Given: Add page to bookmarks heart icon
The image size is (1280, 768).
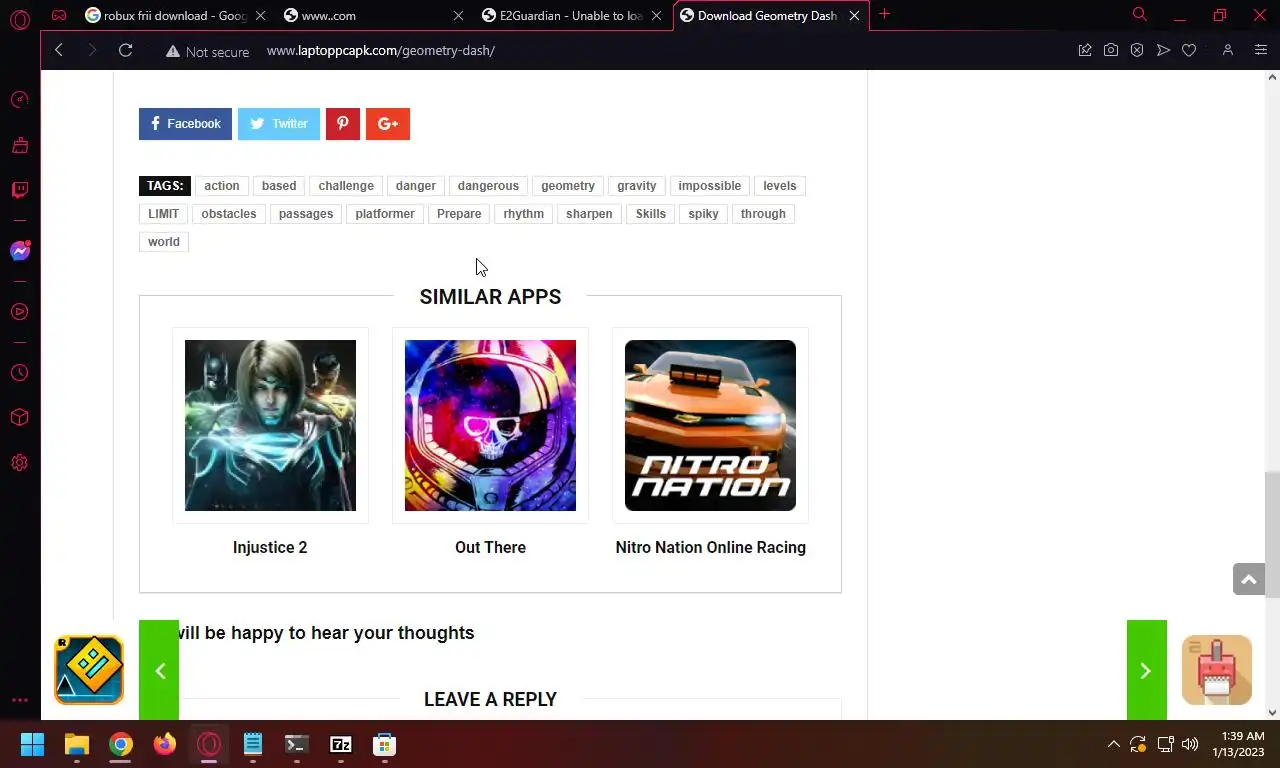Looking at the screenshot, I should [x=1189, y=50].
